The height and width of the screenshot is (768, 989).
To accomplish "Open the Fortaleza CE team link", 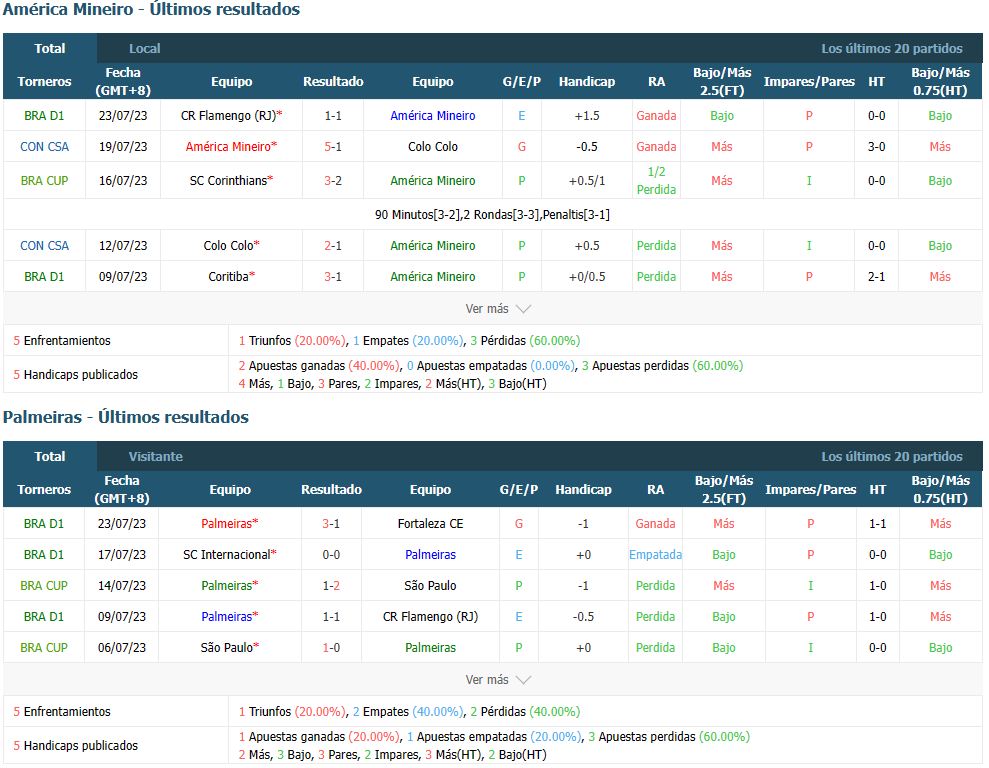I will click(x=430, y=523).
